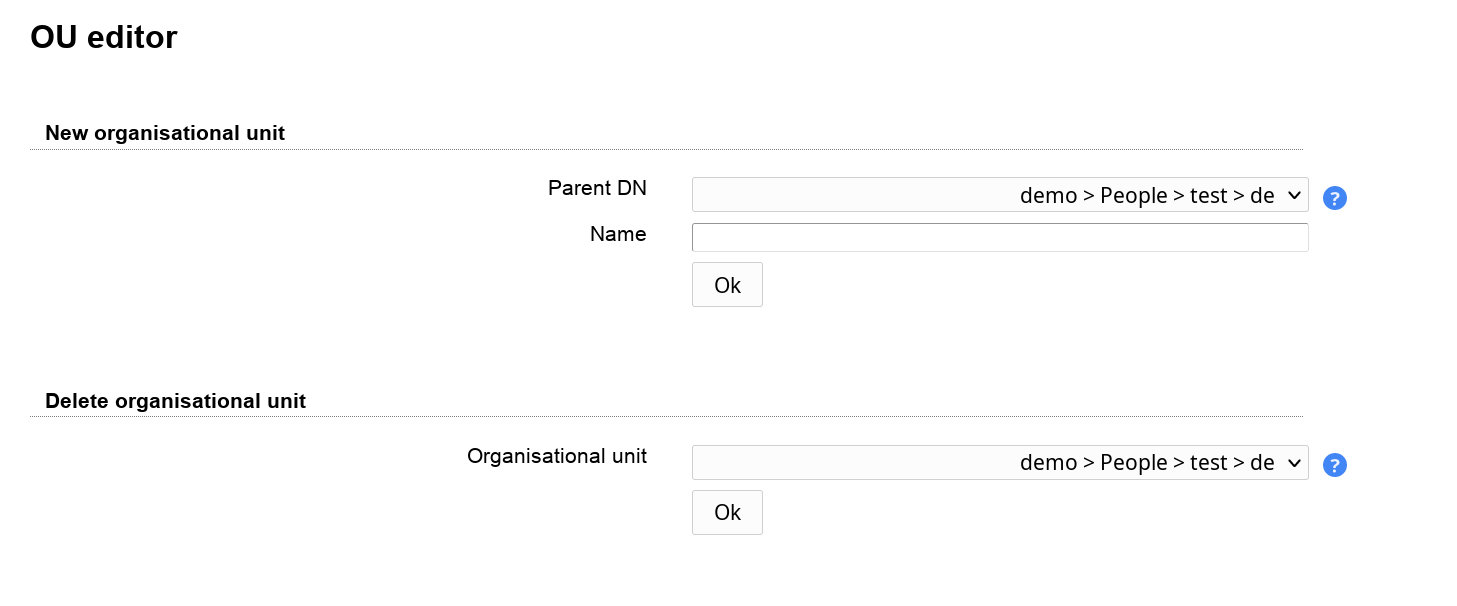
Task: Click the Ok button in the Delete section
Action: click(x=727, y=512)
